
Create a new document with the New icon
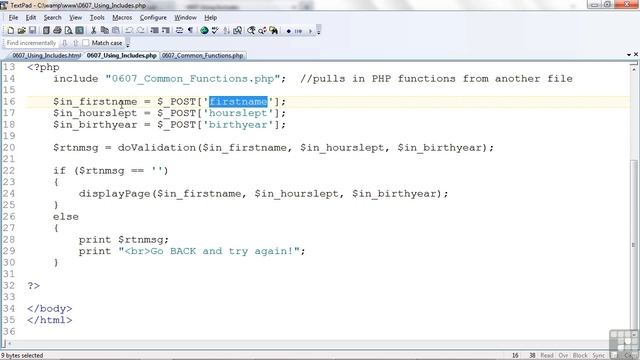[11, 30]
